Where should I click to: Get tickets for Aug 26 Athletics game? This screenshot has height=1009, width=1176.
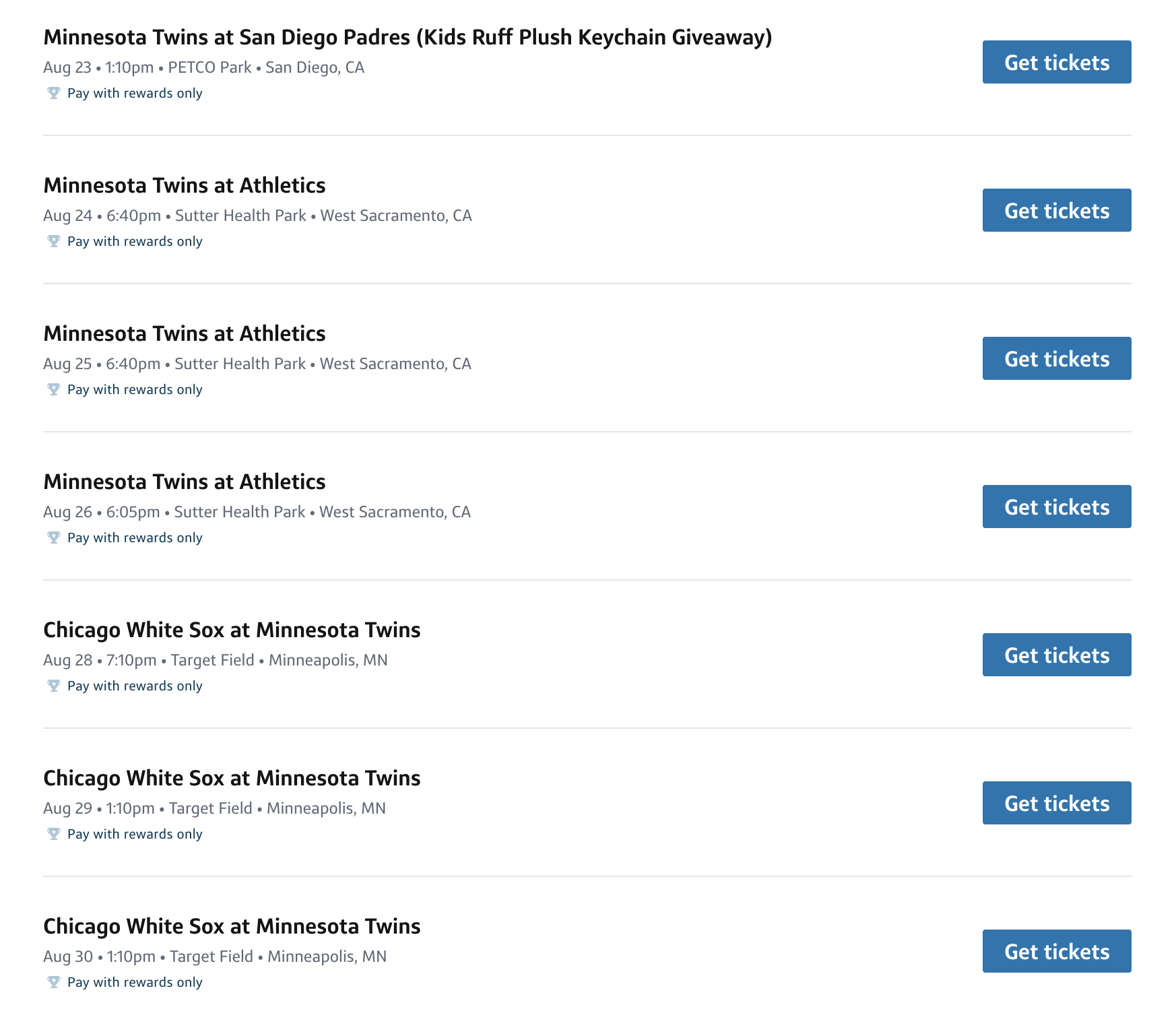click(1057, 507)
